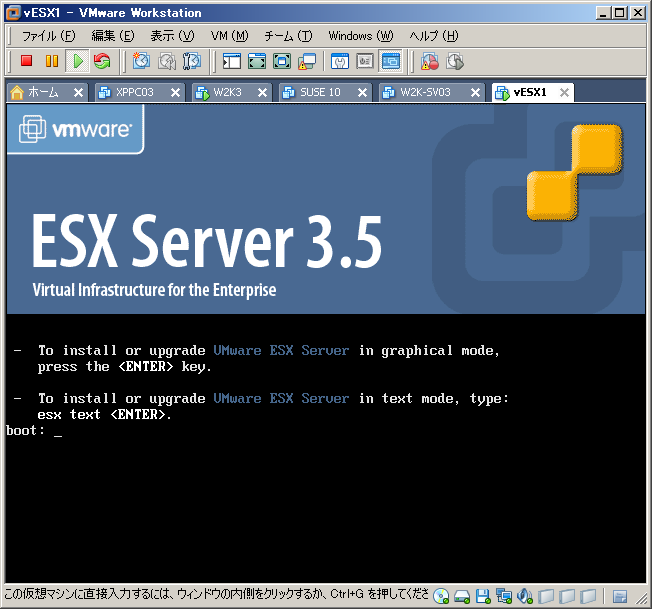Open the チーム (T) menu

(288, 36)
